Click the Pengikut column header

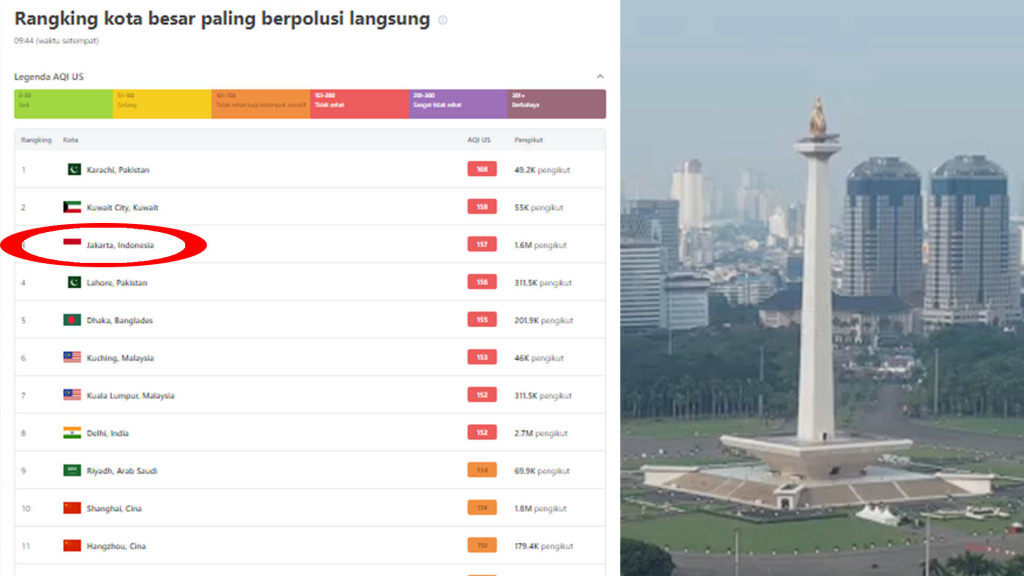point(528,140)
